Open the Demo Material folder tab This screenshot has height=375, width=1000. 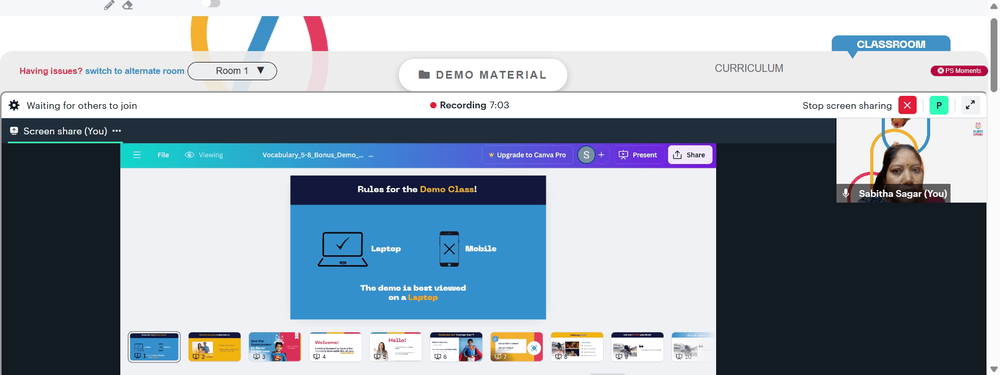click(483, 75)
